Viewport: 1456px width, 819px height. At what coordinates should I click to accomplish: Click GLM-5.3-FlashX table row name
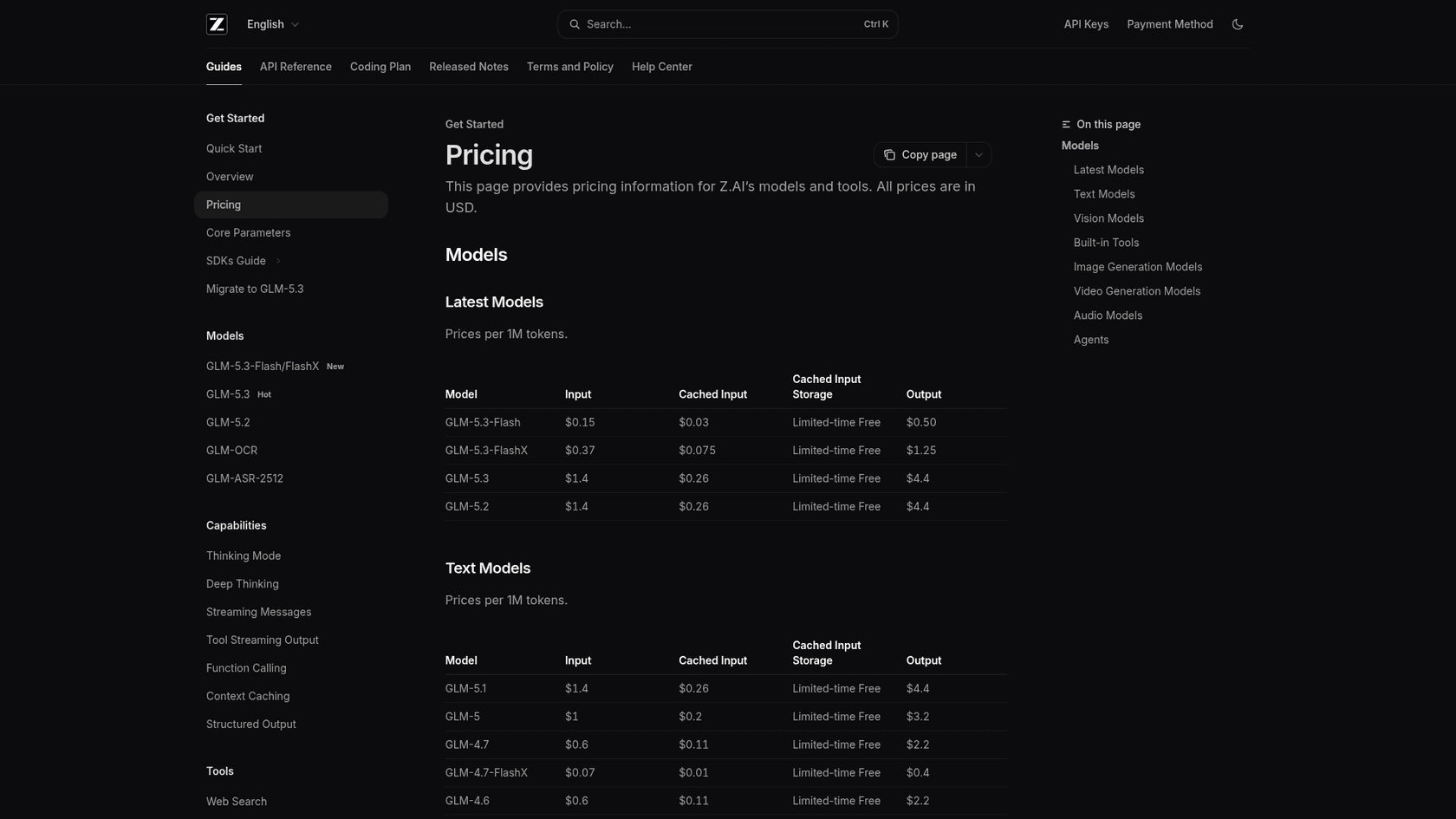coord(486,451)
